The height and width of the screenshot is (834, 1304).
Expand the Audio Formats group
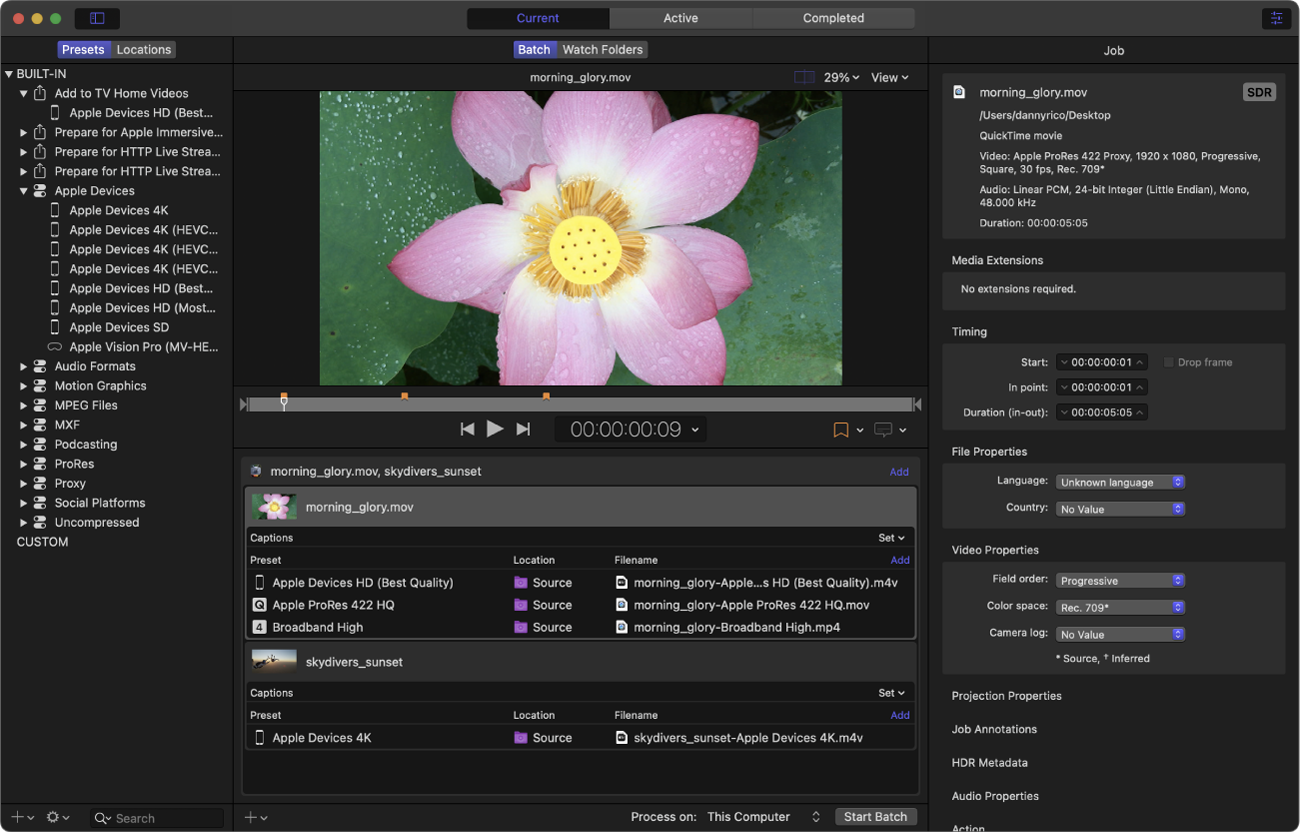(x=24, y=367)
